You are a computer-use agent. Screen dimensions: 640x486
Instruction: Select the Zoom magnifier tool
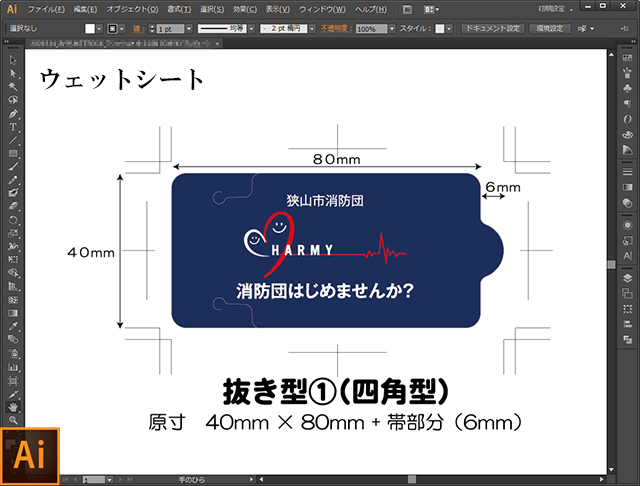click(x=13, y=420)
